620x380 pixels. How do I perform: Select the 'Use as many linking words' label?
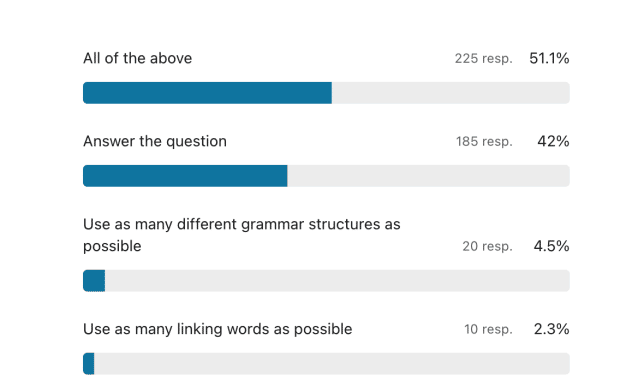217,329
